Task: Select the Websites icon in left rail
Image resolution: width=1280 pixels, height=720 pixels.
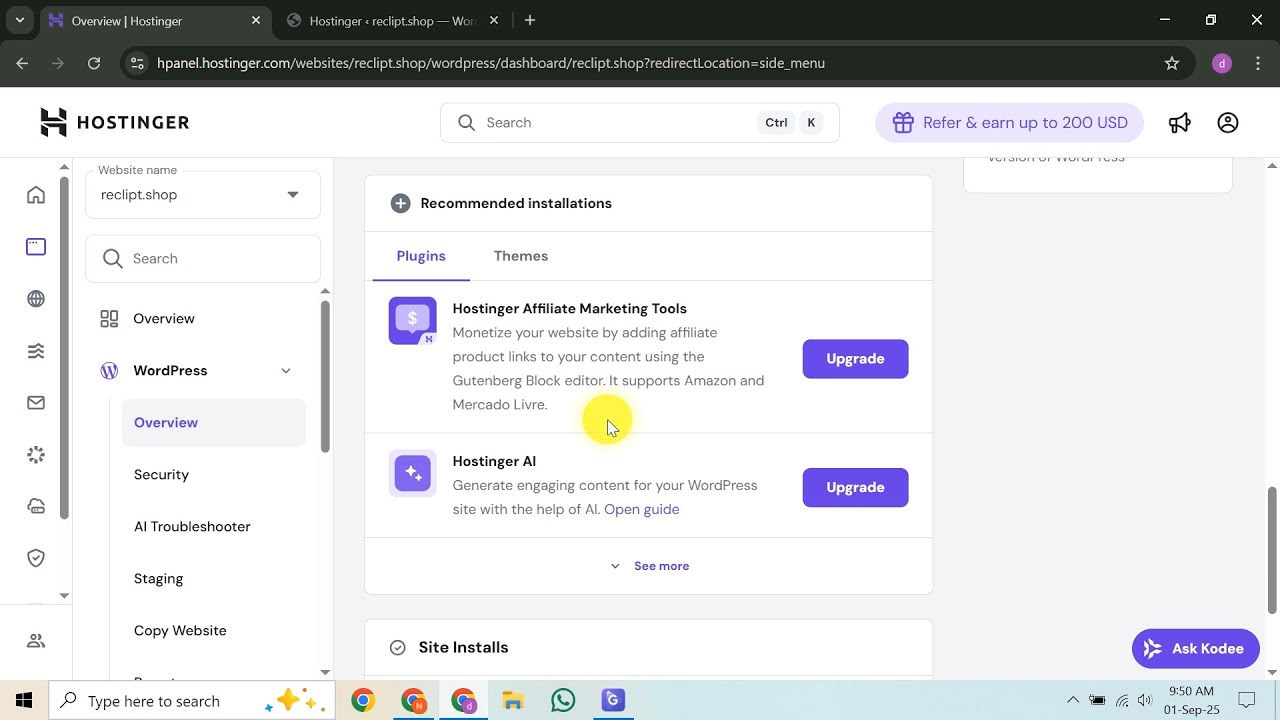Action: (36, 246)
